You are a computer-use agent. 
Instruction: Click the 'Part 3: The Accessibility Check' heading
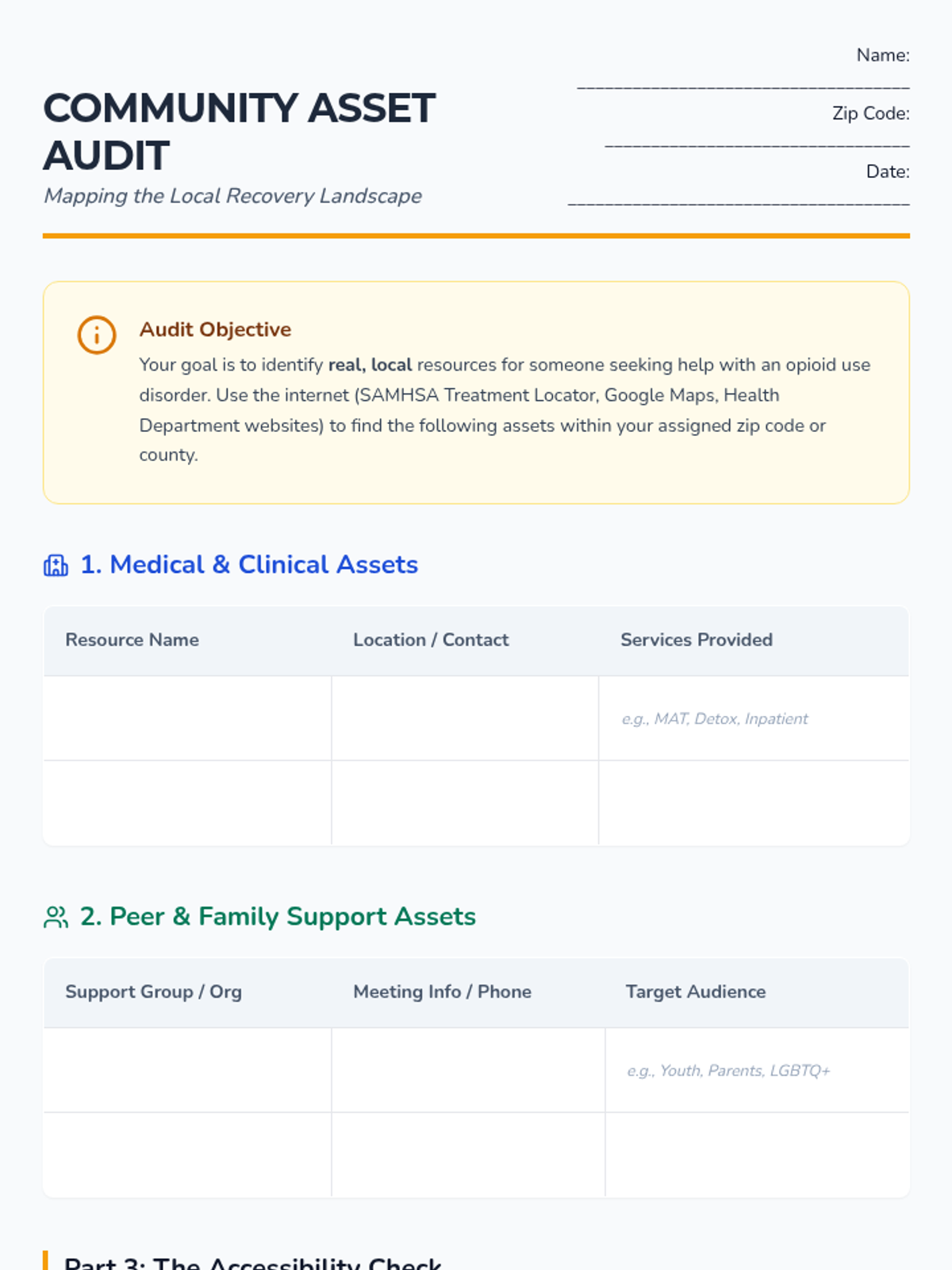point(252,1262)
